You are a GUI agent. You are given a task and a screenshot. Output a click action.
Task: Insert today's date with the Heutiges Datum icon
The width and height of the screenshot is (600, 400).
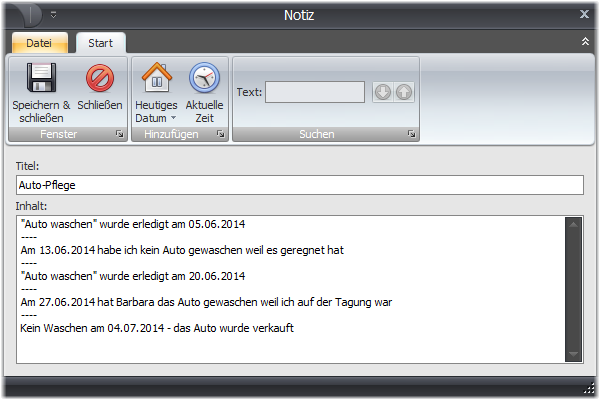[x=157, y=78]
